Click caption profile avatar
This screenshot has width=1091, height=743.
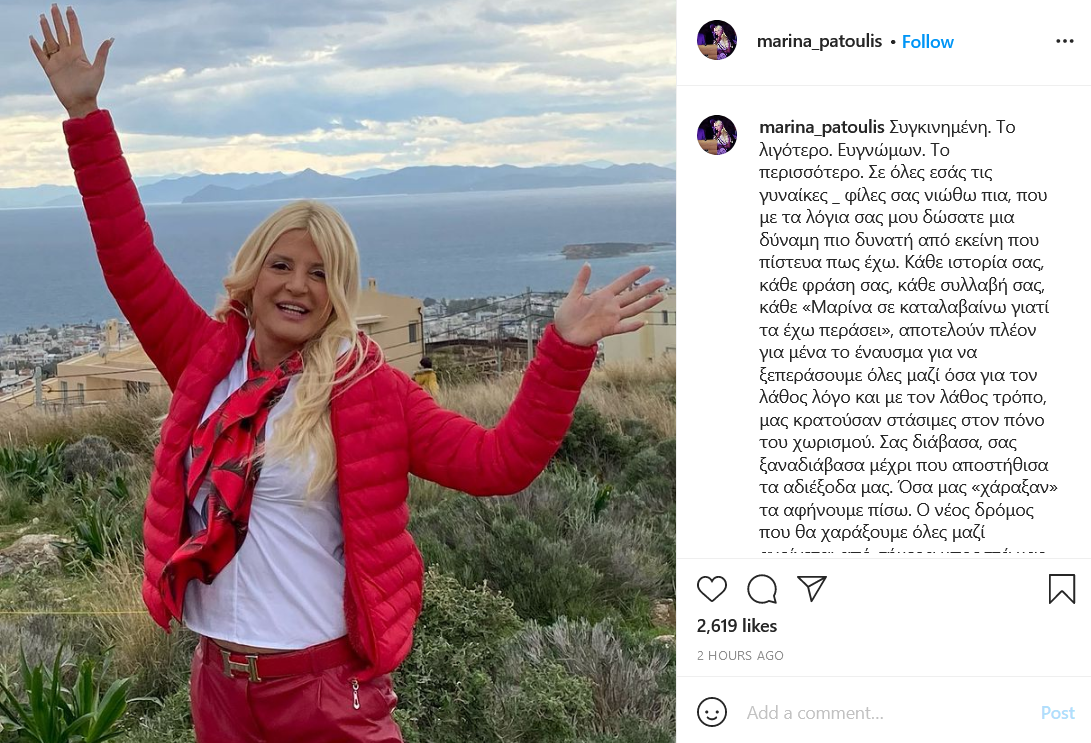click(717, 135)
